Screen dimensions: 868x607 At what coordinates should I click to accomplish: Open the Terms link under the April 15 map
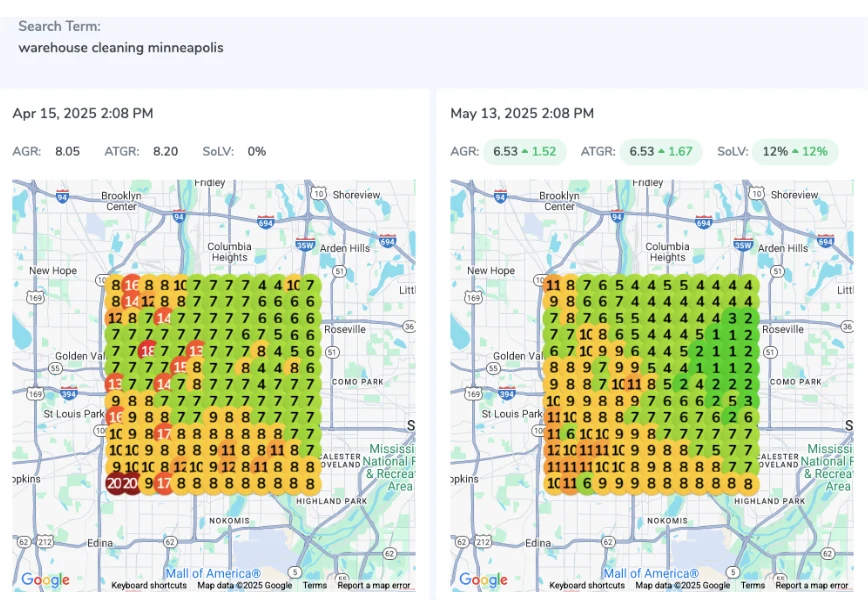point(315,586)
